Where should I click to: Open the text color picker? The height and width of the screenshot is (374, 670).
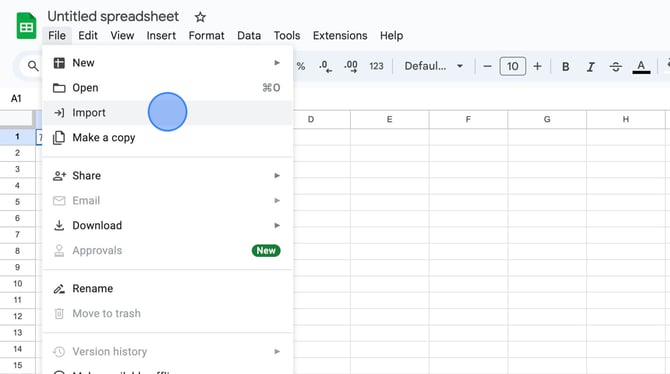tap(641, 67)
